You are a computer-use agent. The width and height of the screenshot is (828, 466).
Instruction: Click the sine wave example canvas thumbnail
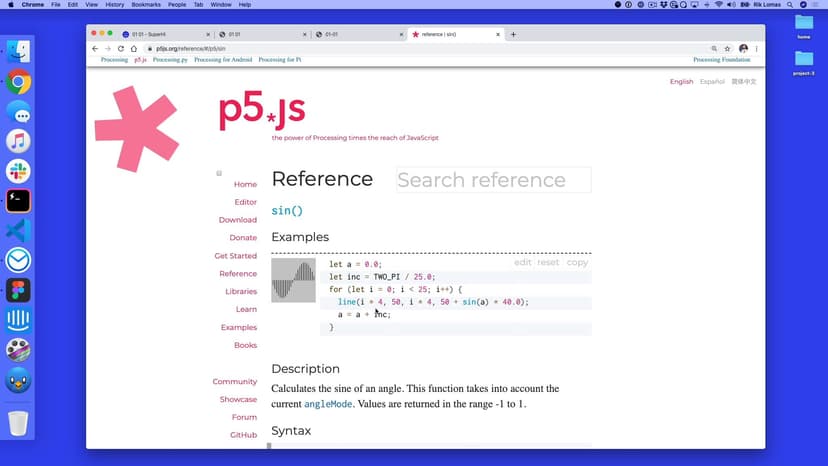point(293,280)
